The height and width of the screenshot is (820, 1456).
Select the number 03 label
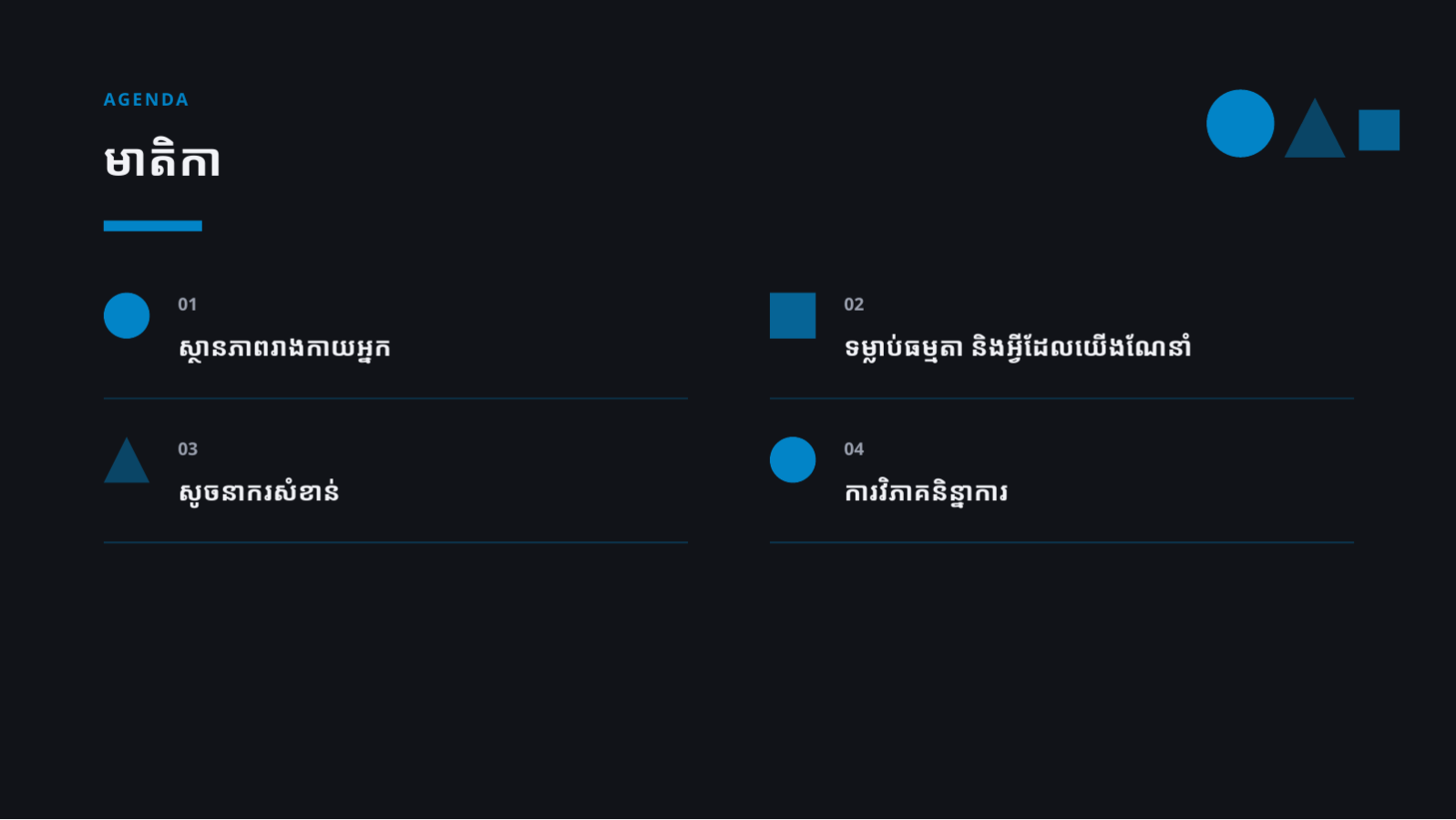[188, 449]
